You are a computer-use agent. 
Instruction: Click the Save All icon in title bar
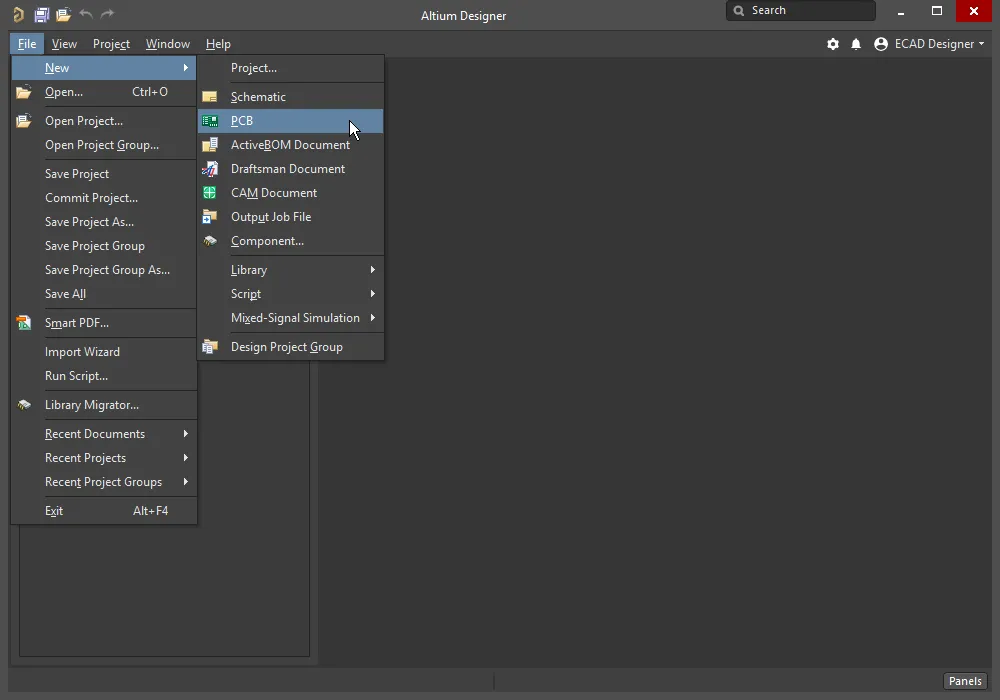click(41, 14)
